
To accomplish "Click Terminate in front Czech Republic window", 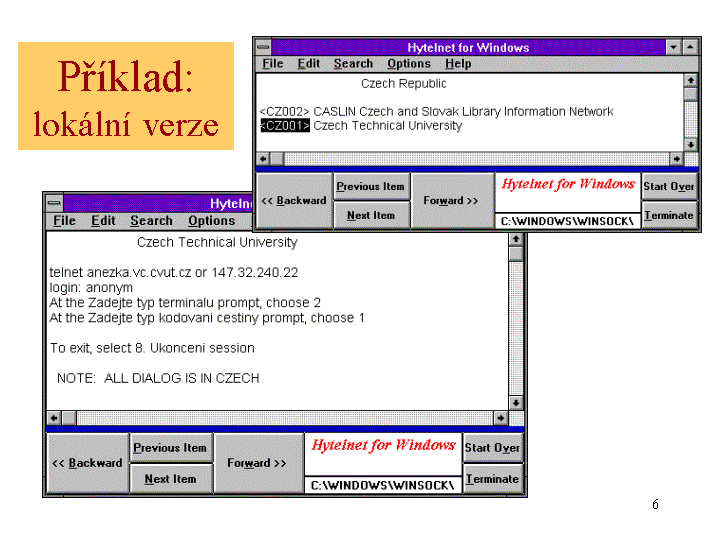I will [x=669, y=215].
